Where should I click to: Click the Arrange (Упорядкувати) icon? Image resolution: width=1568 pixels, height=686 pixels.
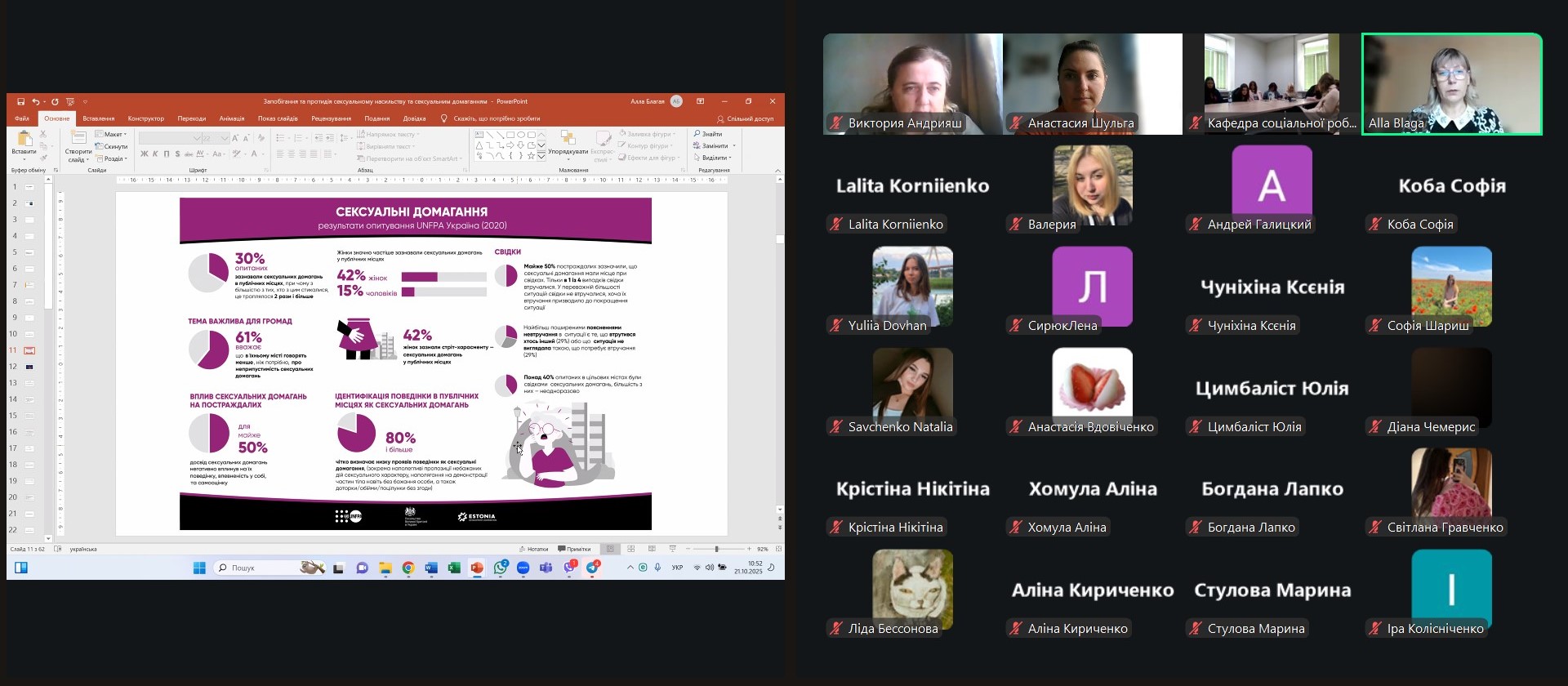tap(568, 140)
